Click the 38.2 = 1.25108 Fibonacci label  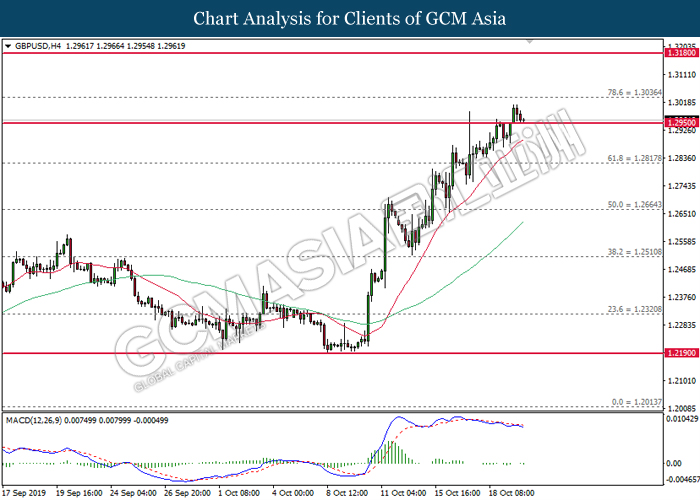[x=634, y=252]
